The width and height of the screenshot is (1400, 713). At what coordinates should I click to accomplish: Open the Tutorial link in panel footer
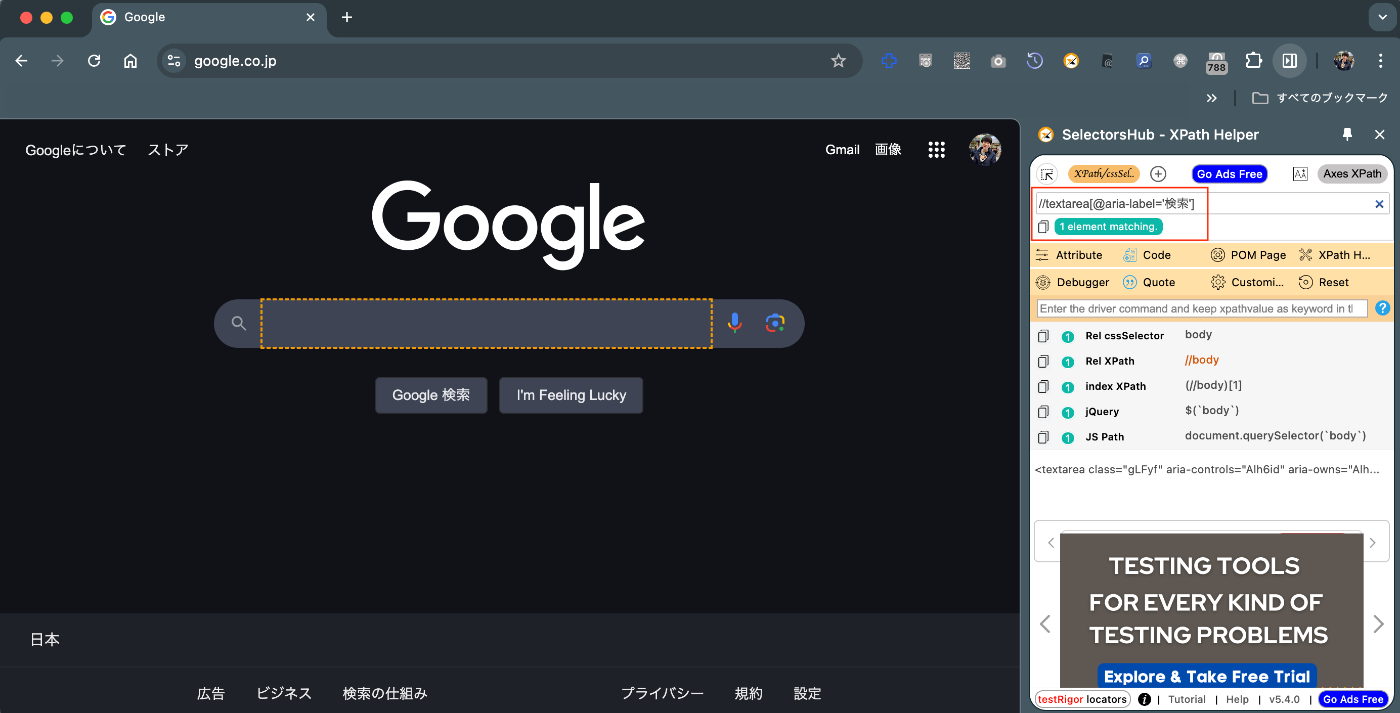[1187, 700]
